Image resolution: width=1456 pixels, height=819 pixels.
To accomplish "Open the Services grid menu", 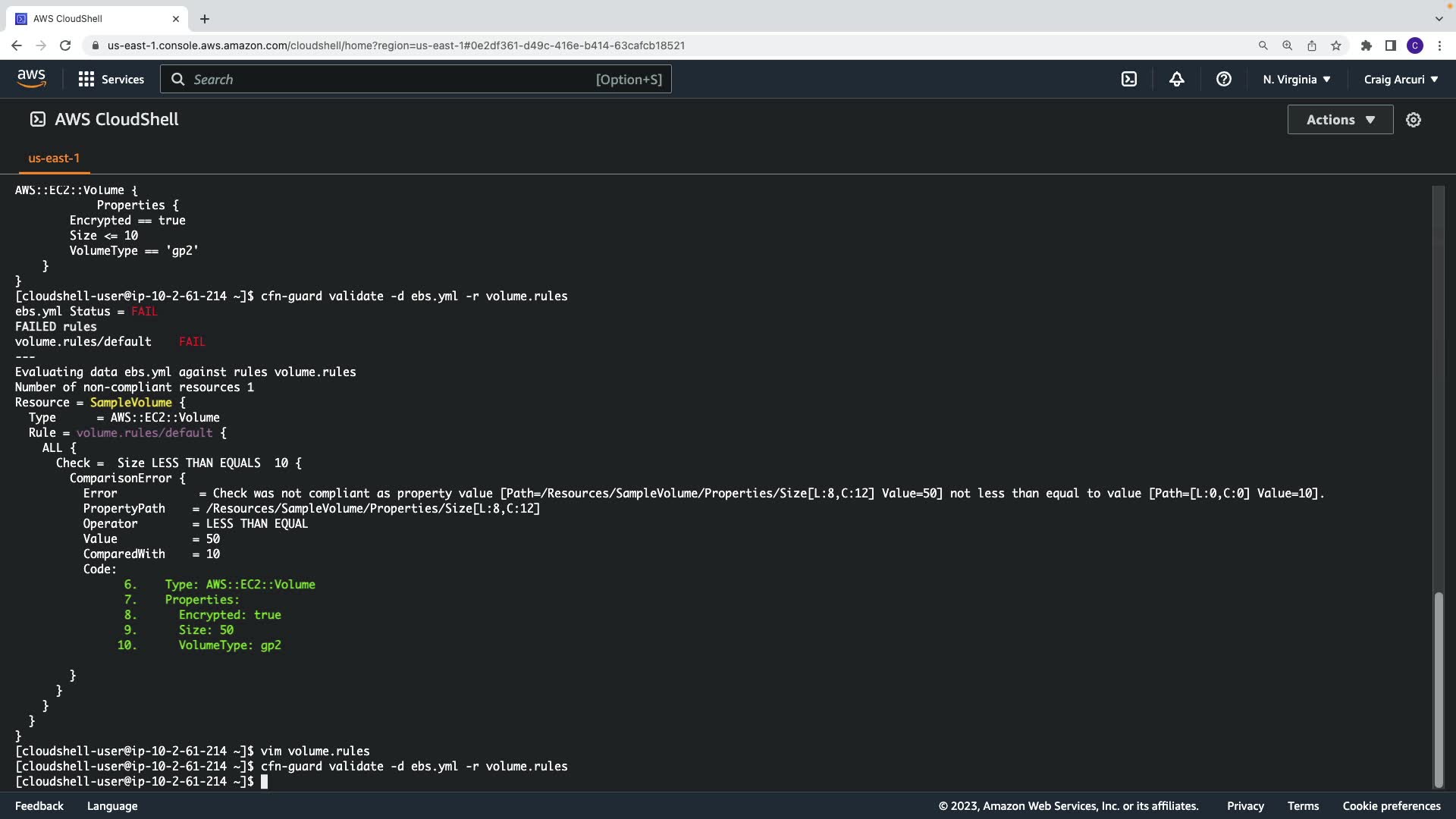I will (111, 79).
